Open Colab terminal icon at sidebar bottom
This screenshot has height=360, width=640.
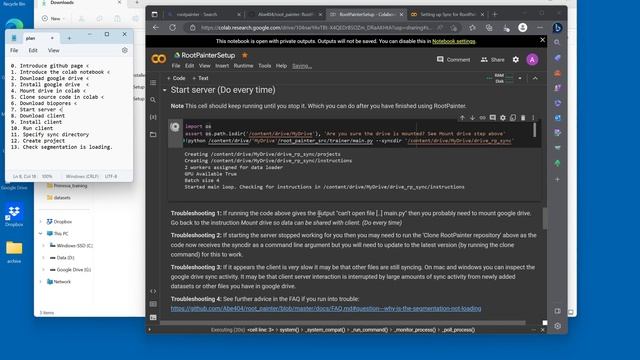pyautogui.click(x=153, y=317)
